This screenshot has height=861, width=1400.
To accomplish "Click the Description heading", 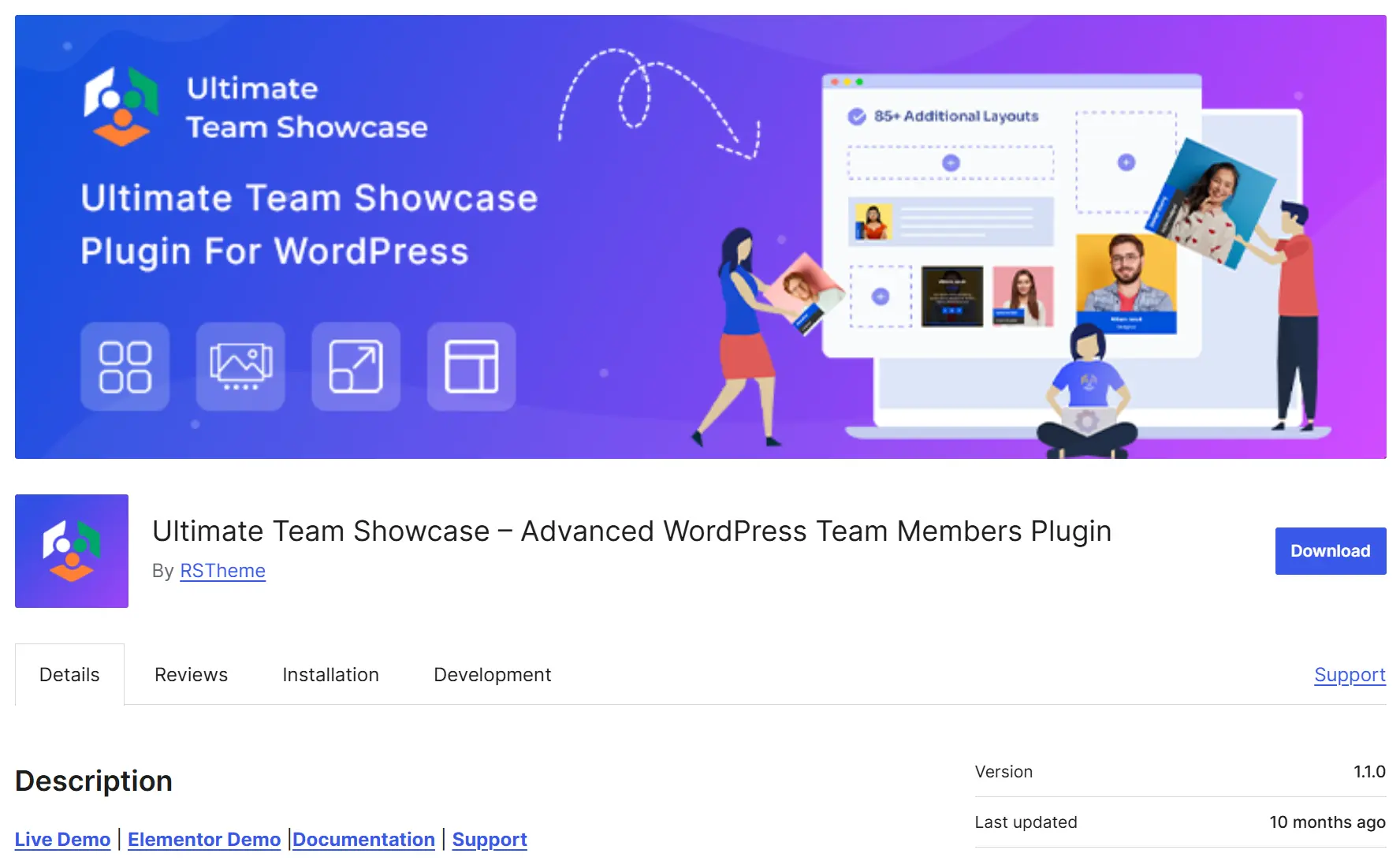I will (94, 781).
